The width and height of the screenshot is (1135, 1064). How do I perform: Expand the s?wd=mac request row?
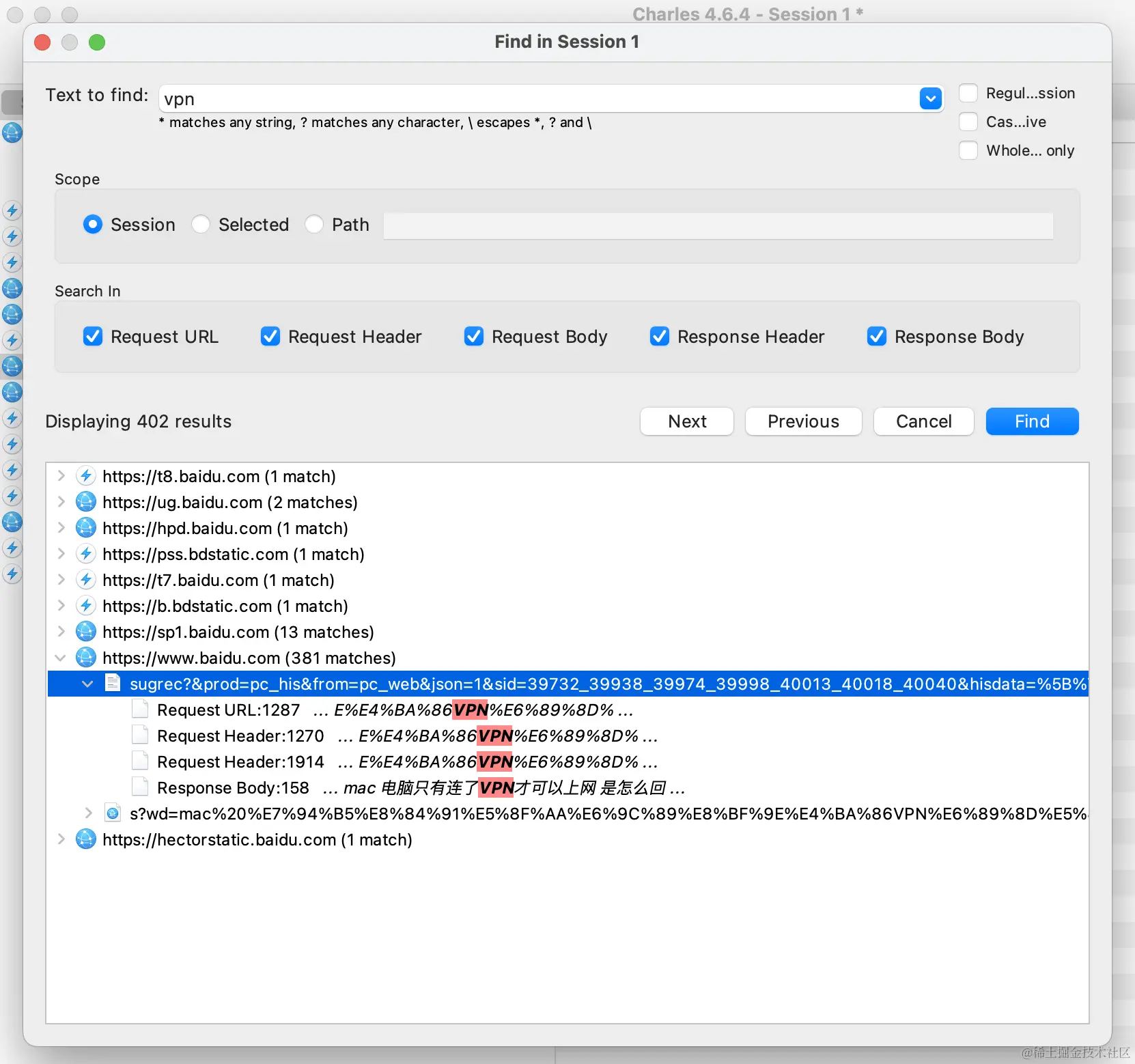tap(88, 813)
